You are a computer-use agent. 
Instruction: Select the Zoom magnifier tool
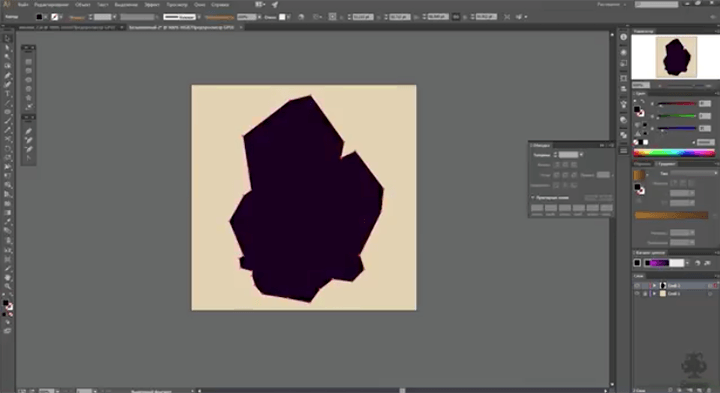[7, 286]
